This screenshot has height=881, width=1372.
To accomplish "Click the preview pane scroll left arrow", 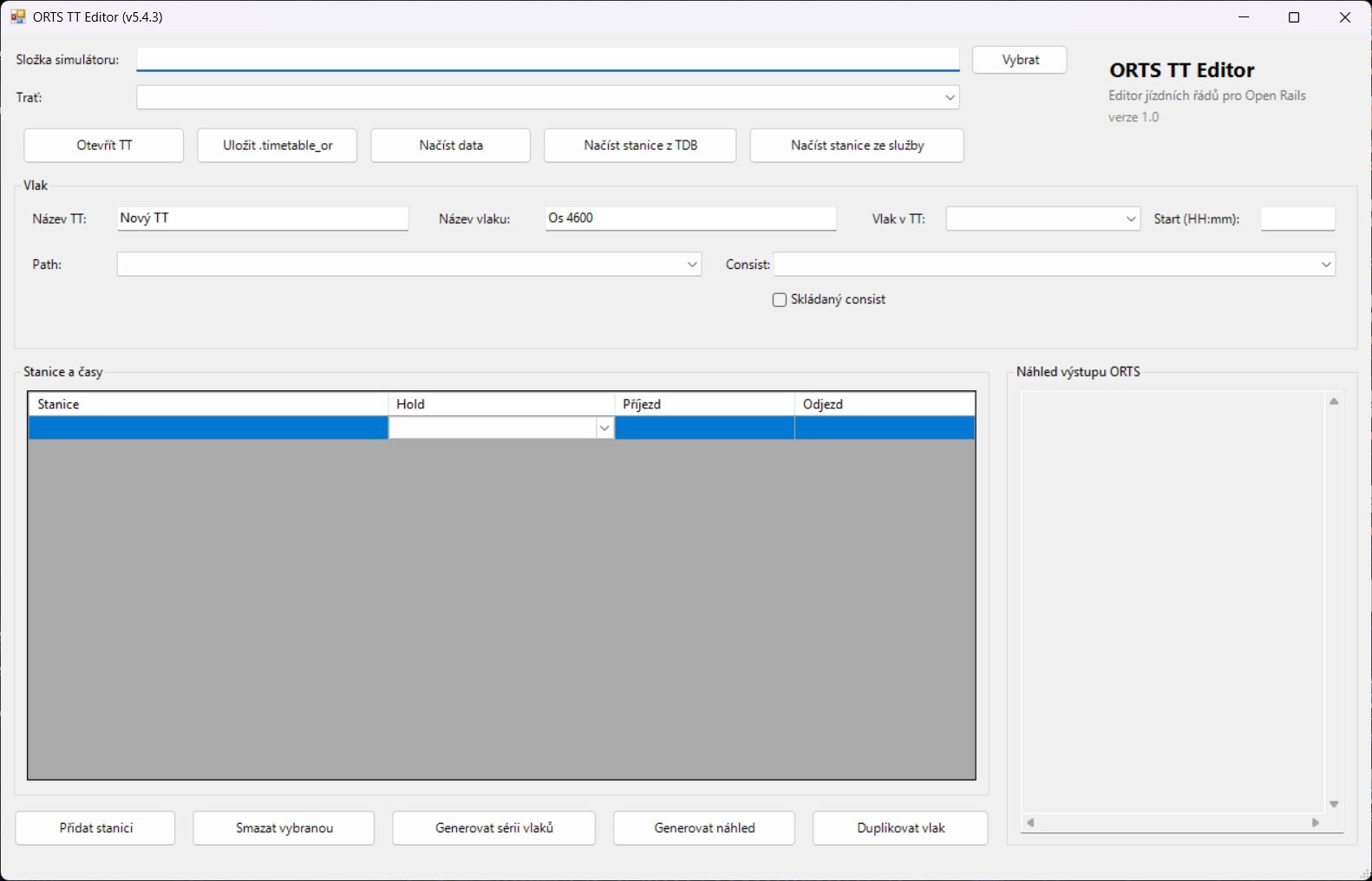I will [1030, 823].
